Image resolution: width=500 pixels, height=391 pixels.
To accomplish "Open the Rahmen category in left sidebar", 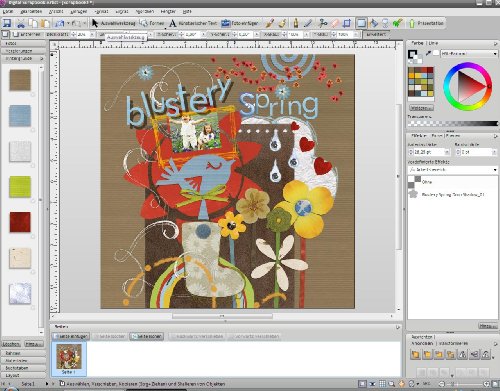I will (x=23, y=353).
